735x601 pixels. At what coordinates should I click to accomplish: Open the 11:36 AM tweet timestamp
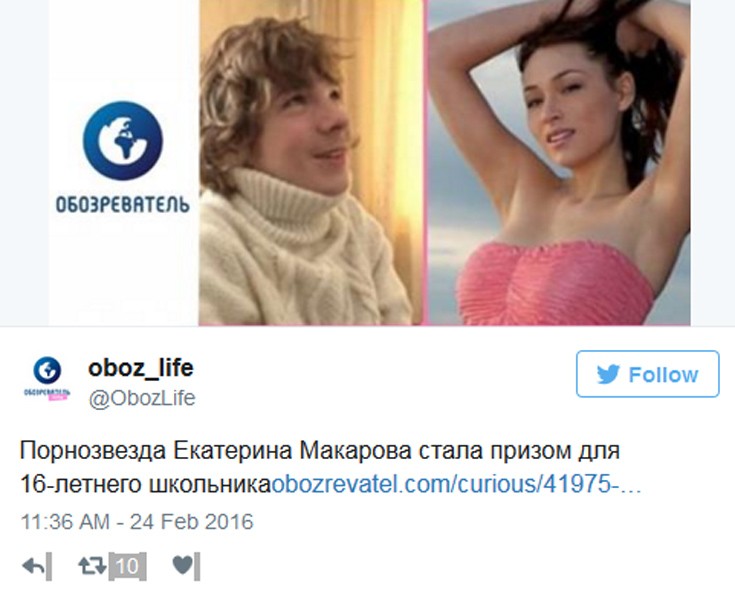click(x=65, y=522)
